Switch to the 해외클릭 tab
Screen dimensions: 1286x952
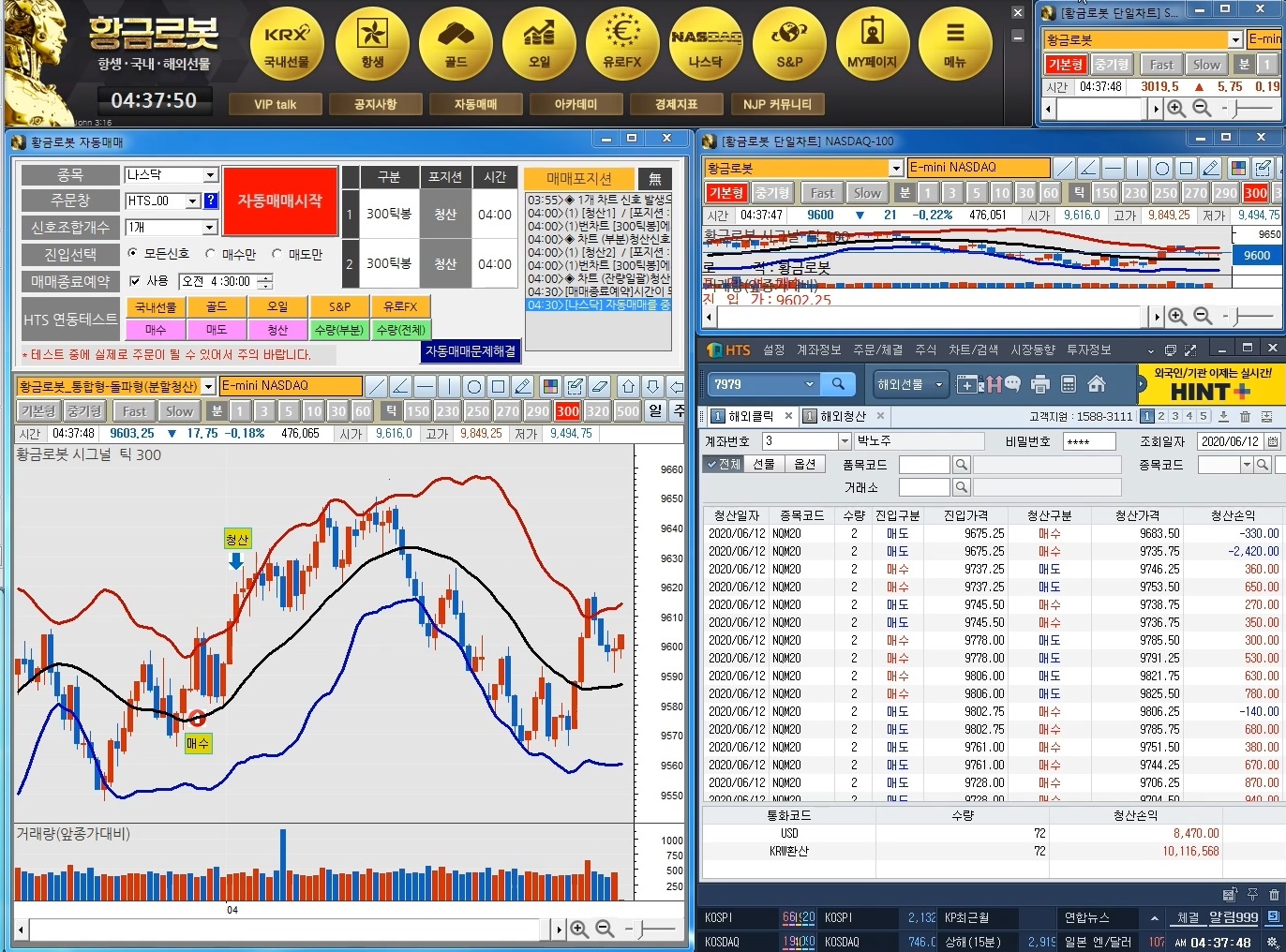click(x=751, y=416)
